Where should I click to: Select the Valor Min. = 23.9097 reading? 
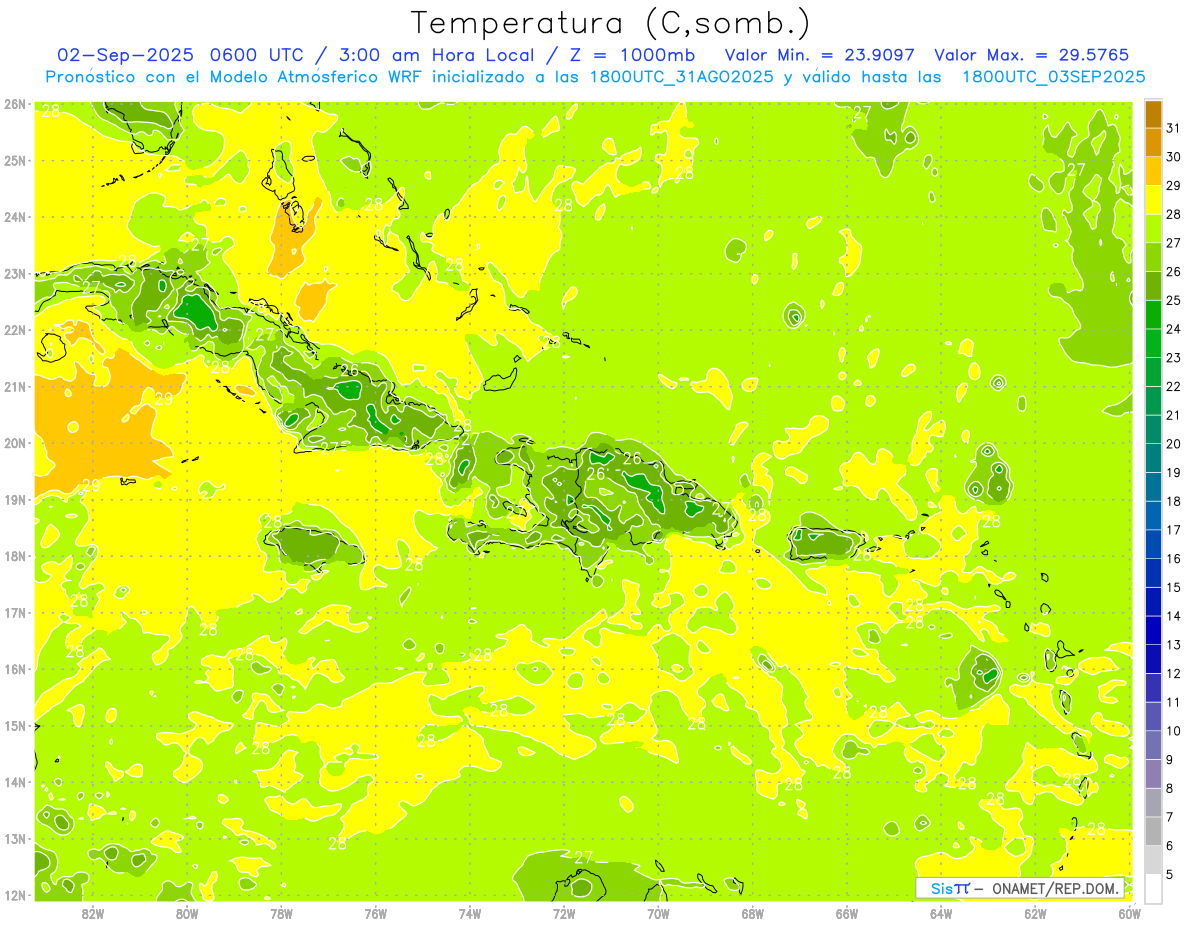[x=819, y=55]
